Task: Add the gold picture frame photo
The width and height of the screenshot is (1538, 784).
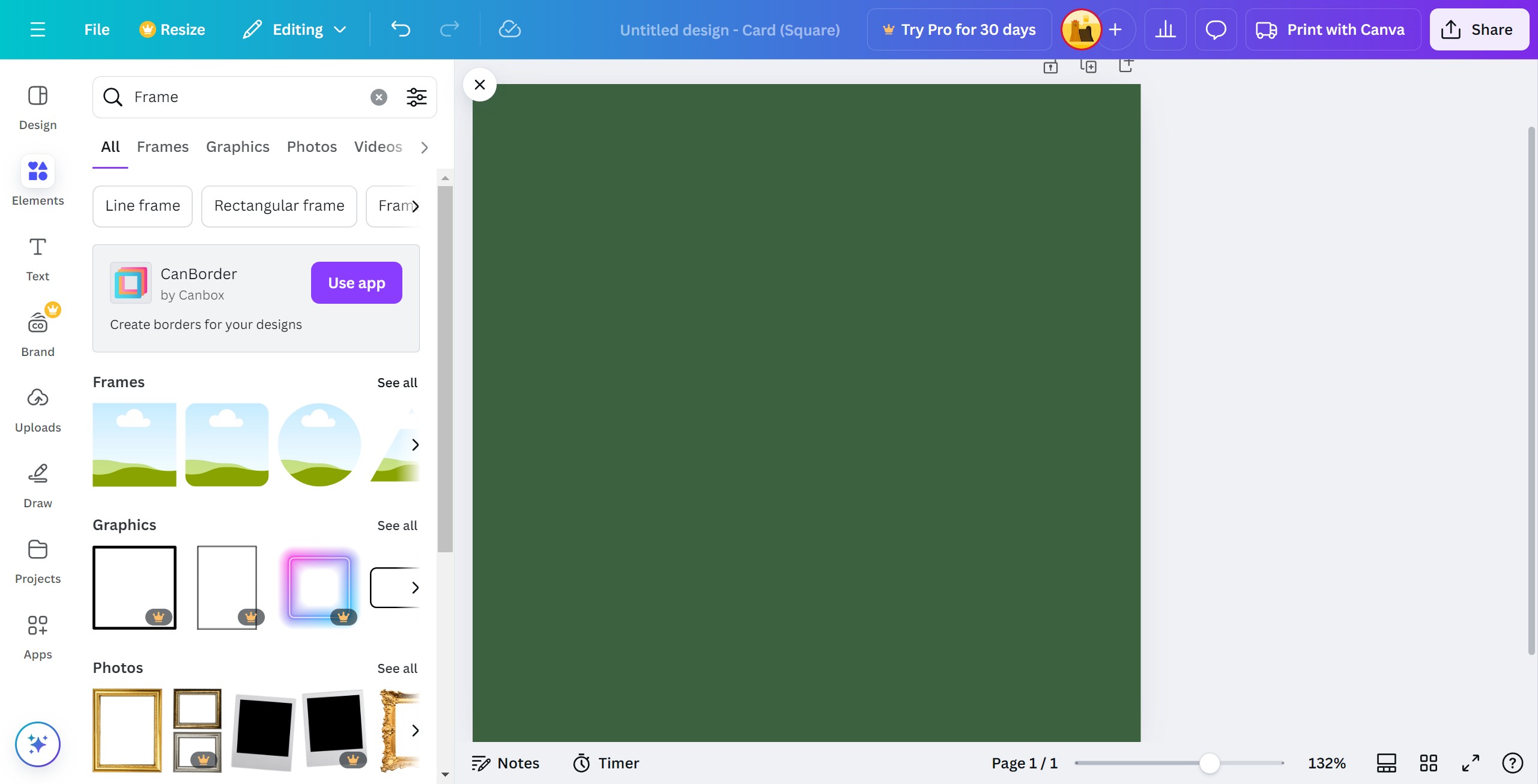Action: [x=127, y=731]
